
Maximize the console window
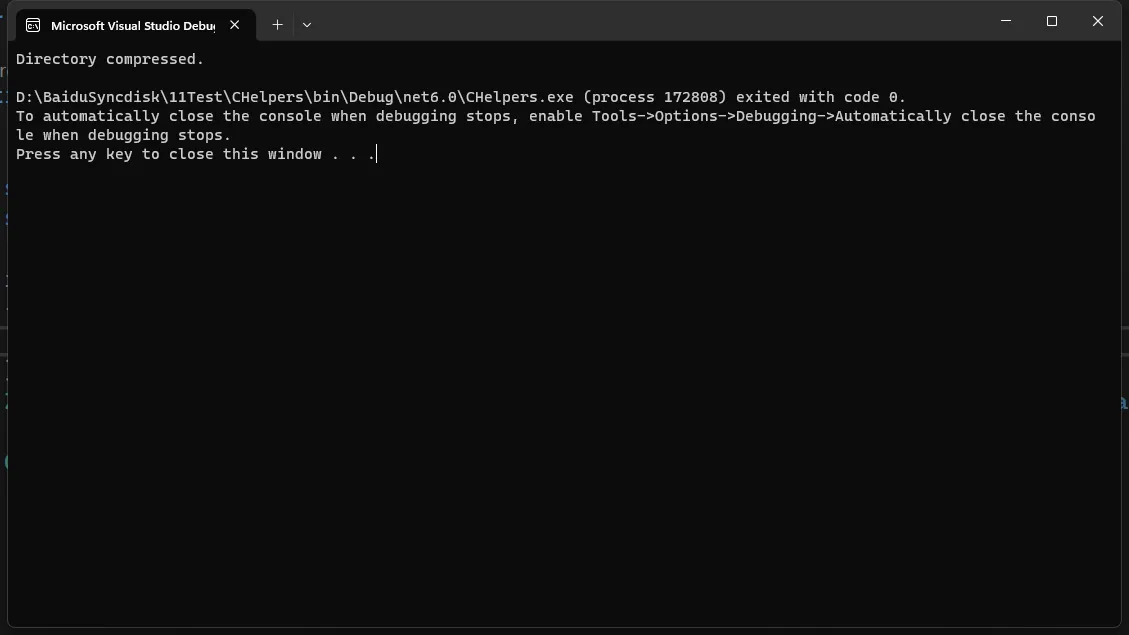pos(1052,21)
